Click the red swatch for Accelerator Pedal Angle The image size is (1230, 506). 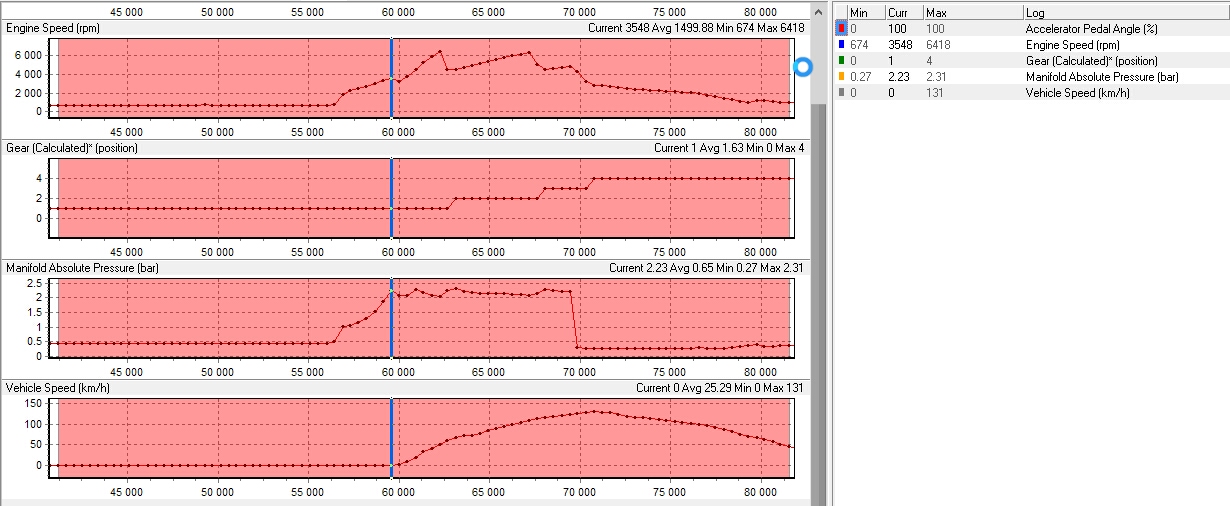click(841, 29)
